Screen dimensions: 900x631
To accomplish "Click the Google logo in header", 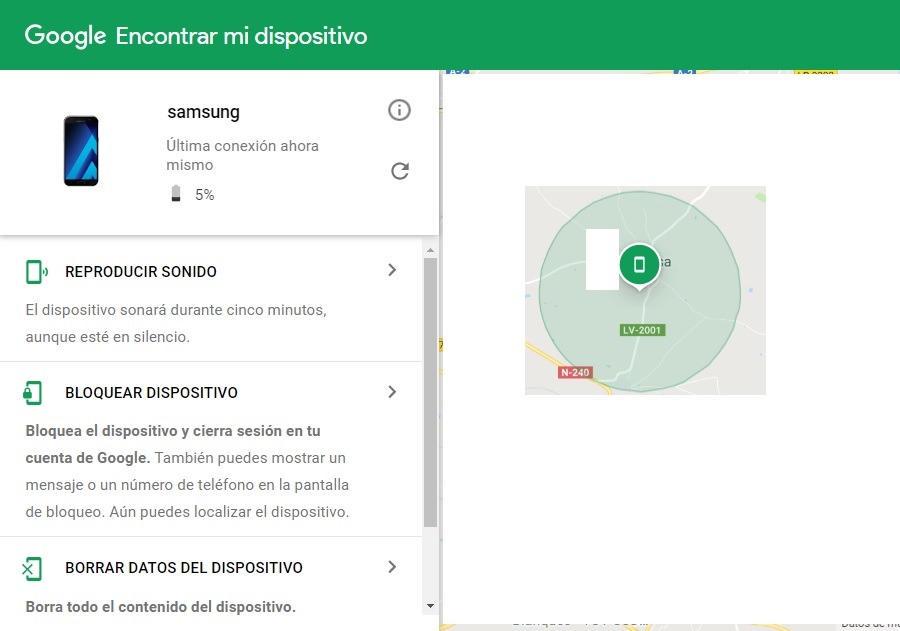I will (x=65, y=36).
